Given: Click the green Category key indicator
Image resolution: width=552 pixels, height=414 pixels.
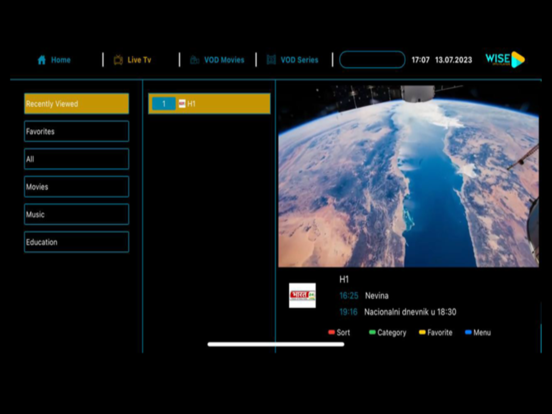Looking at the screenshot, I should tap(372, 332).
